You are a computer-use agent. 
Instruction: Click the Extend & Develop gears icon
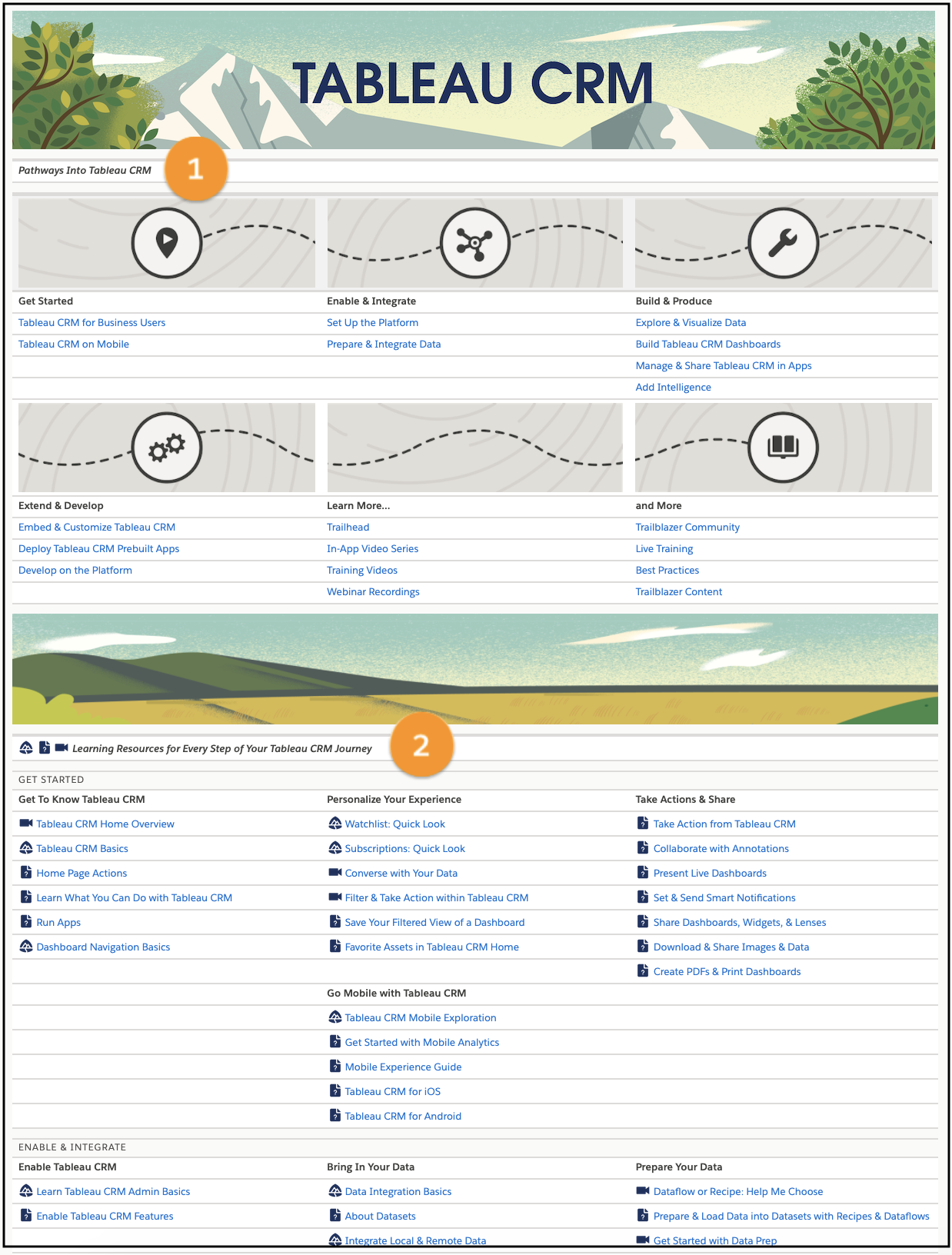click(x=167, y=448)
